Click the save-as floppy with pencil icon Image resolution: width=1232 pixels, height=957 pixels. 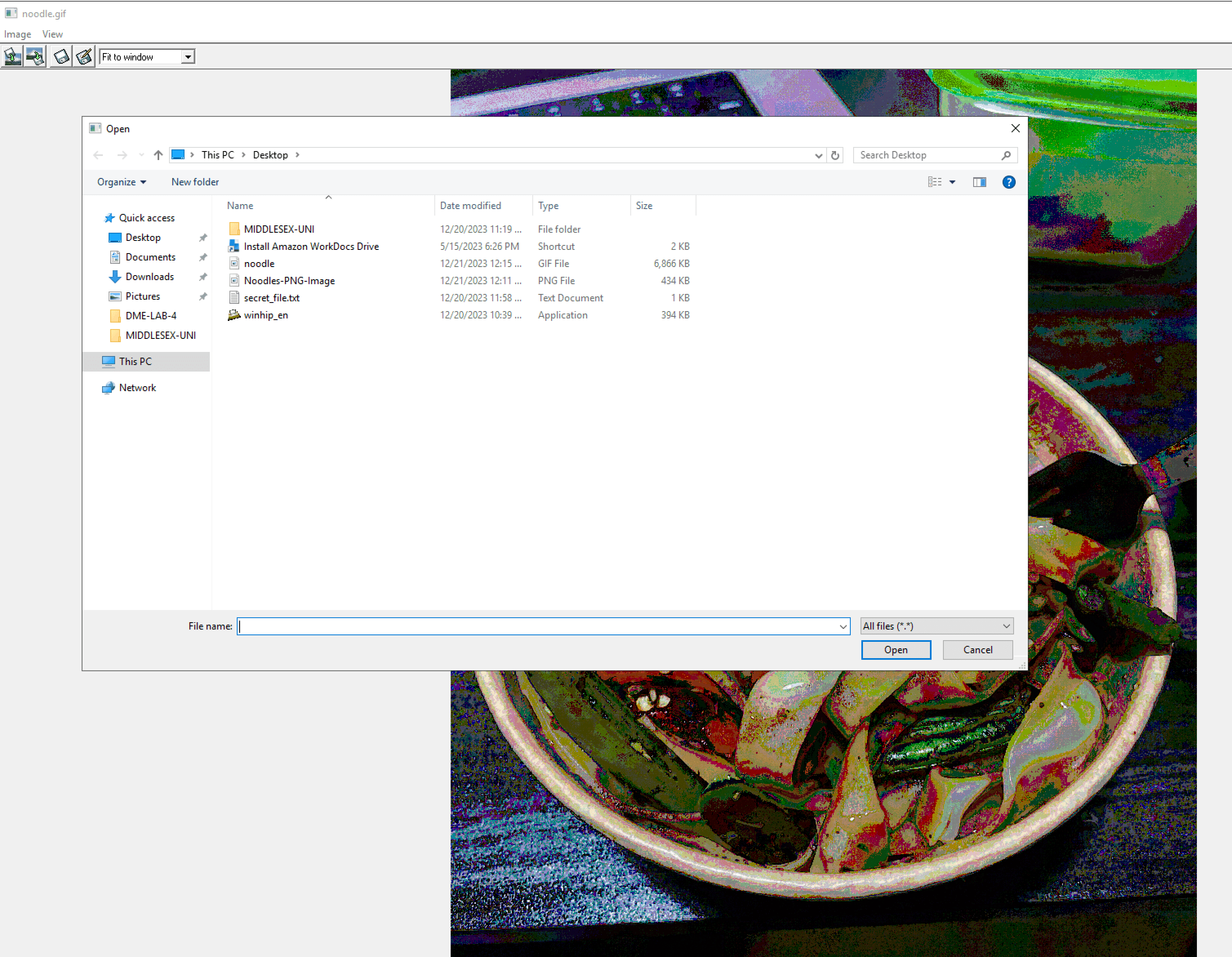[84, 56]
